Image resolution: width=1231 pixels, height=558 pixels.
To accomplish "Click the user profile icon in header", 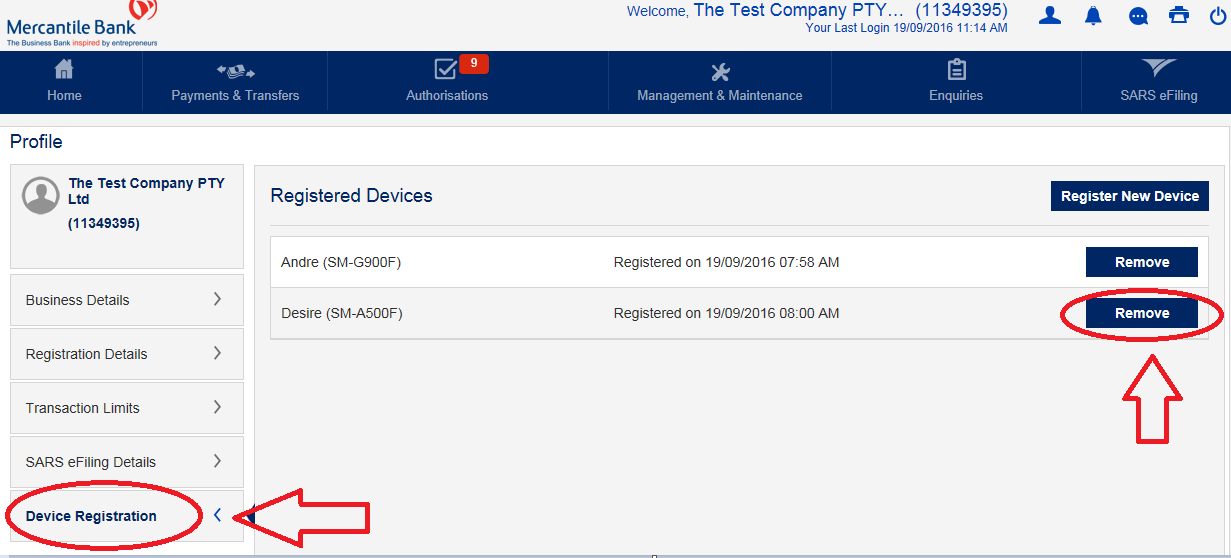I will coord(1049,15).
